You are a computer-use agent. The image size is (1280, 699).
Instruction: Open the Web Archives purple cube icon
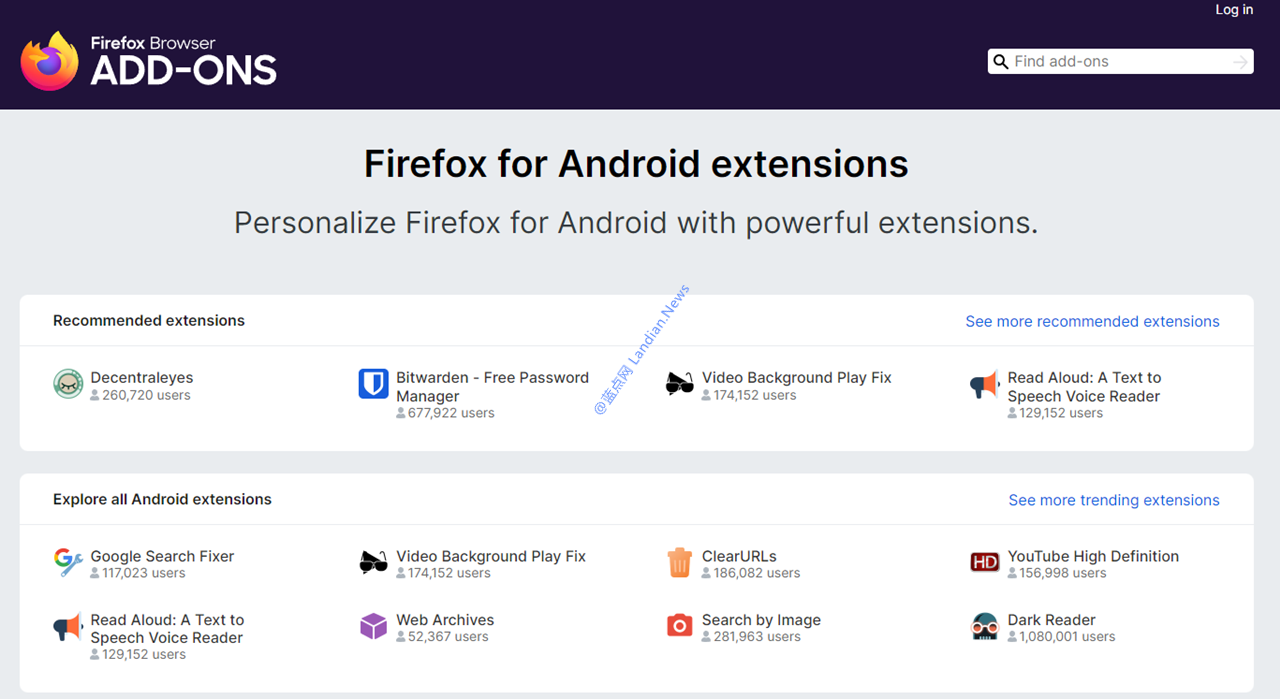coord(373,626)
